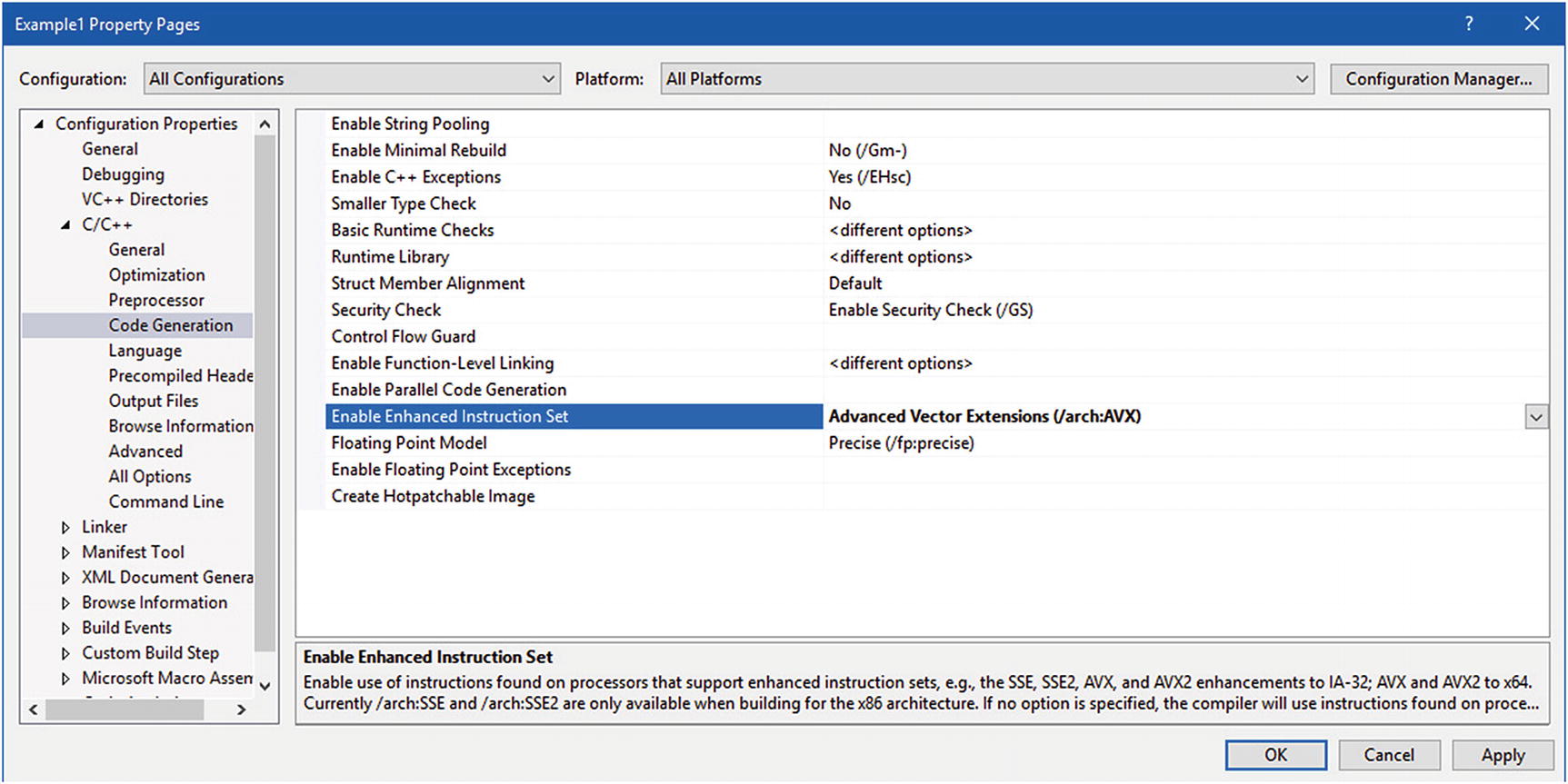Click the tree scroll down arrow
Viewport: 1568px width, 784px height.
[x=265, y=686]
